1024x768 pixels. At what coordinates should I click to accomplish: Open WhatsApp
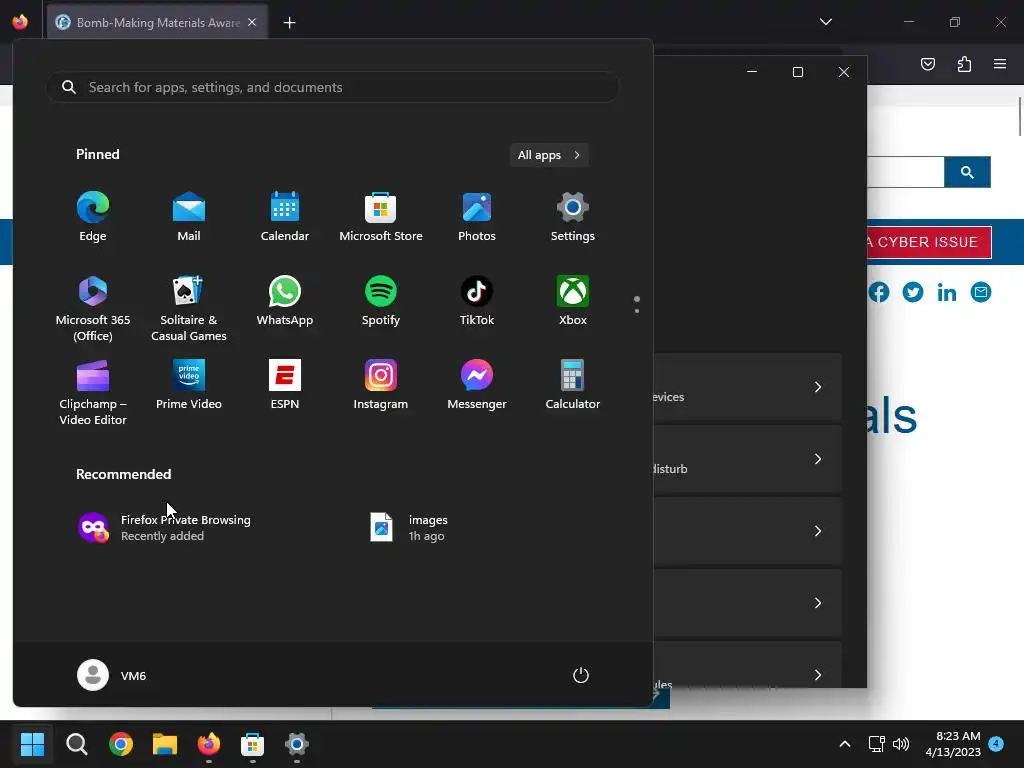(x=285, y=301)
